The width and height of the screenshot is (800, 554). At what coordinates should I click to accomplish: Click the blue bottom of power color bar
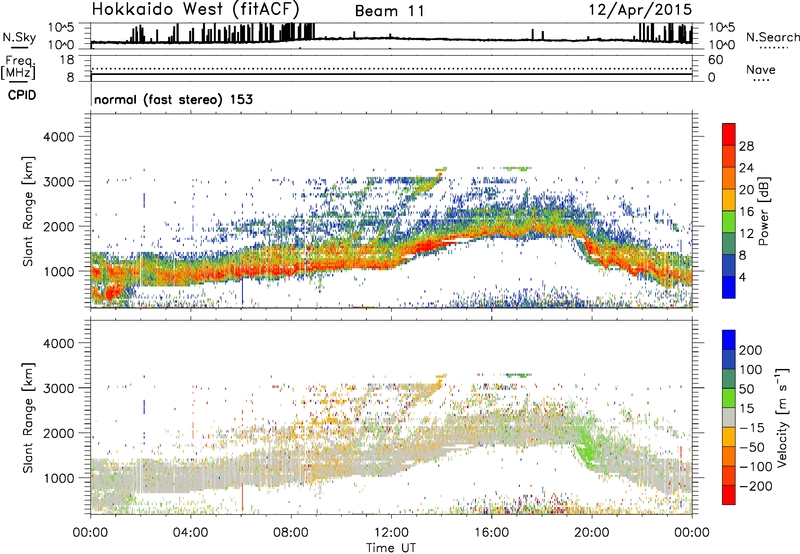click(729, 287)
